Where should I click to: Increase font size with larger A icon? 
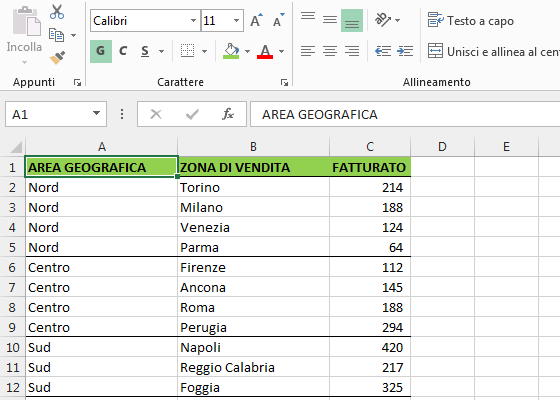(256, 20)
